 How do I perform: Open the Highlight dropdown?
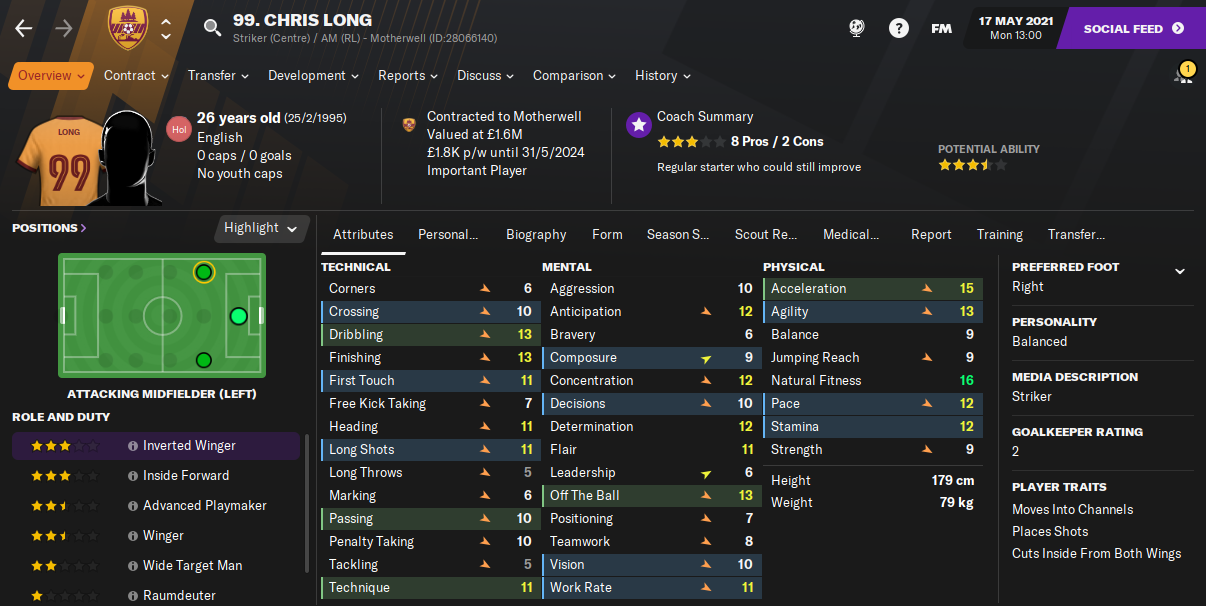260,228
